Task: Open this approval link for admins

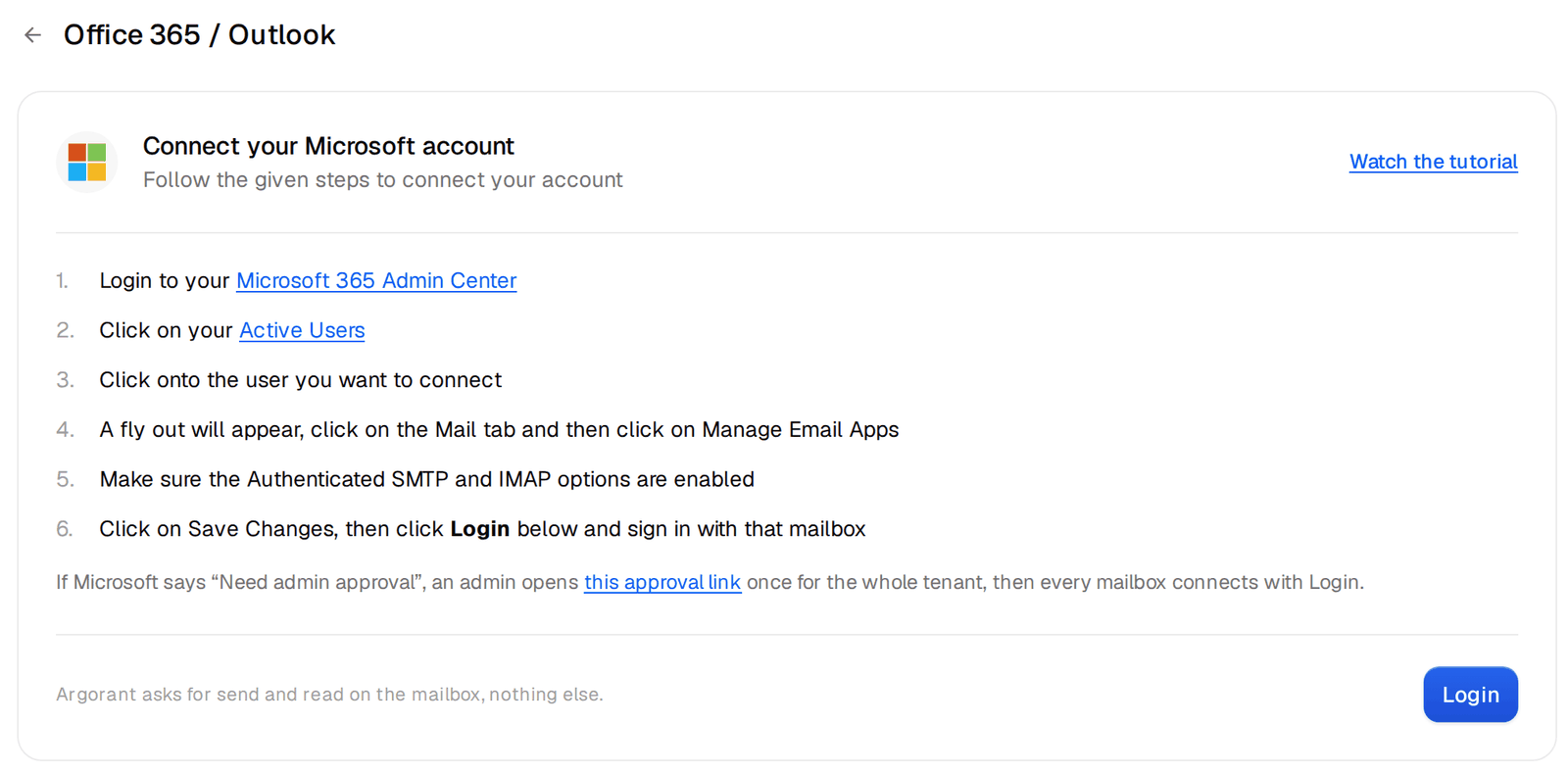Action: [662, 582]
